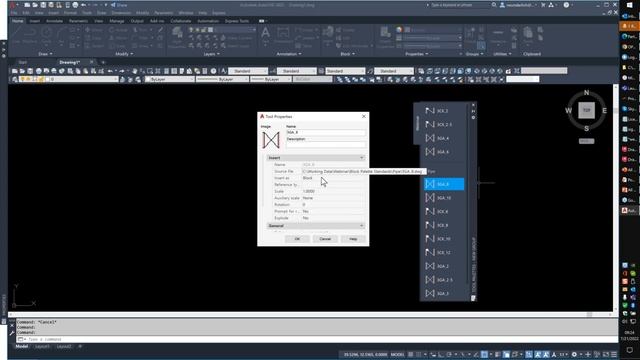Click Plot in the Quick Access toolbar

75,5
